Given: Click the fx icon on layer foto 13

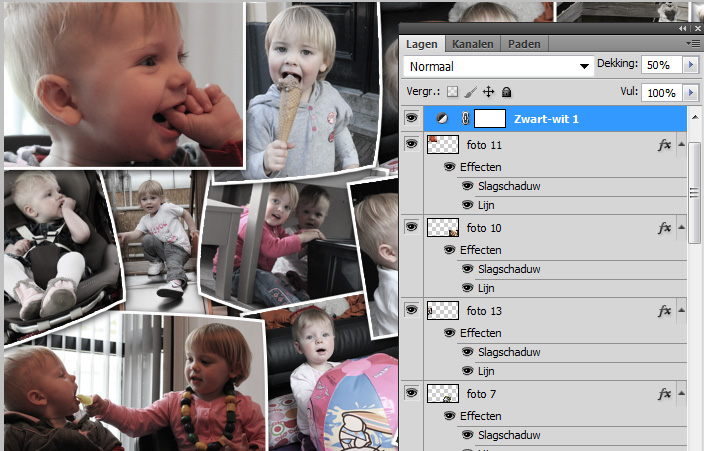Looking at the screenshot, I should click(x=664, y=311).
